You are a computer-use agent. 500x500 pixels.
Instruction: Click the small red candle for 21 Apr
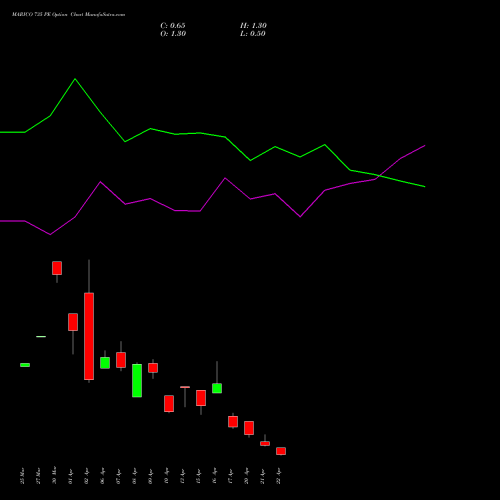pyautogui.click(x=265, y=443)
